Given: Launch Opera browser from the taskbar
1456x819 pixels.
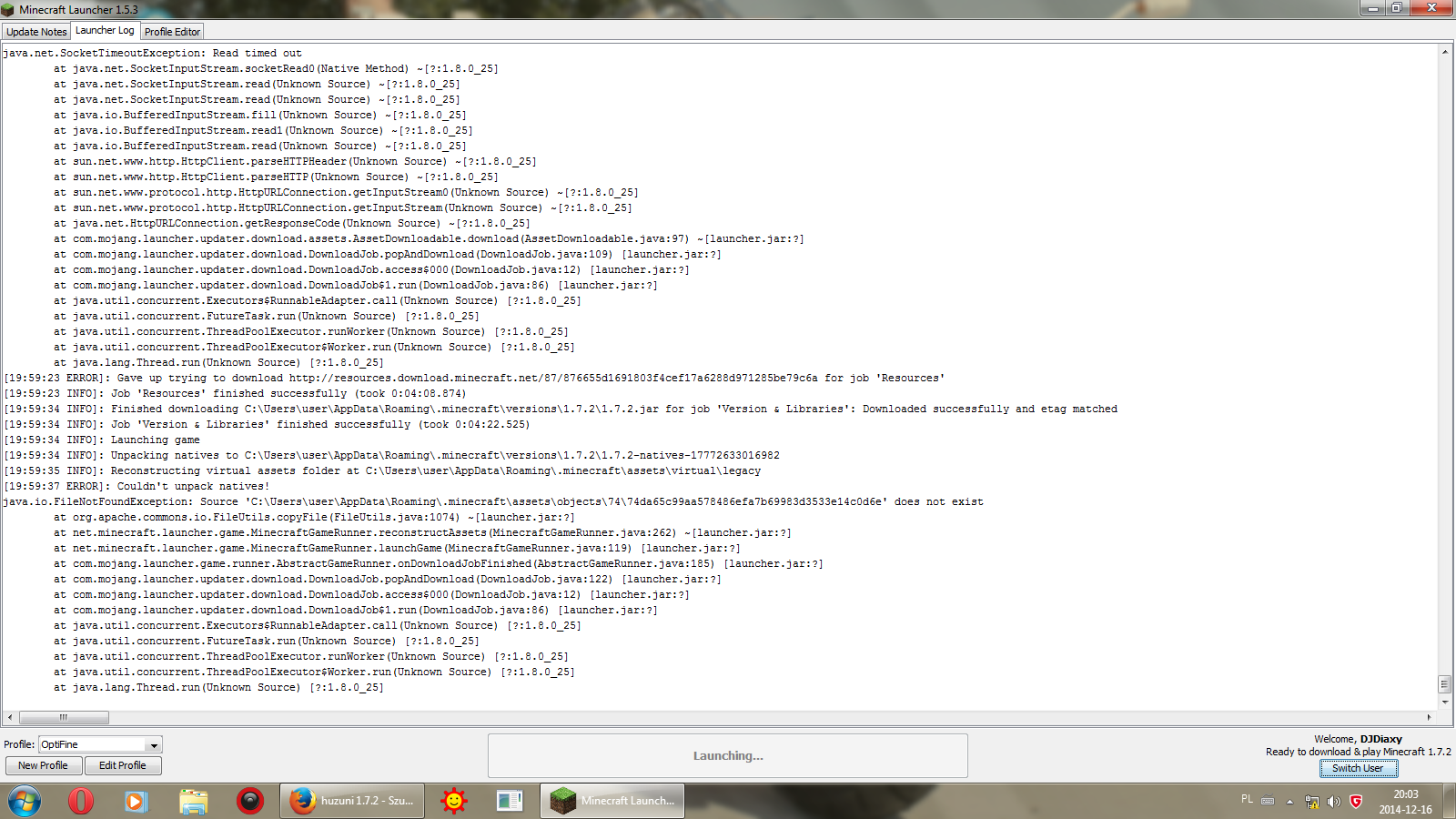Looking at the screenshot, I should pyautogui.click(x=81, y=801).
